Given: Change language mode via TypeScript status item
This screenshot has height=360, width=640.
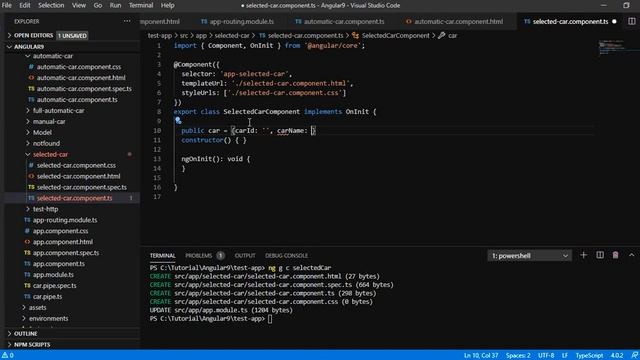Looking at the screenshot, I should click(x=589, y=355).
